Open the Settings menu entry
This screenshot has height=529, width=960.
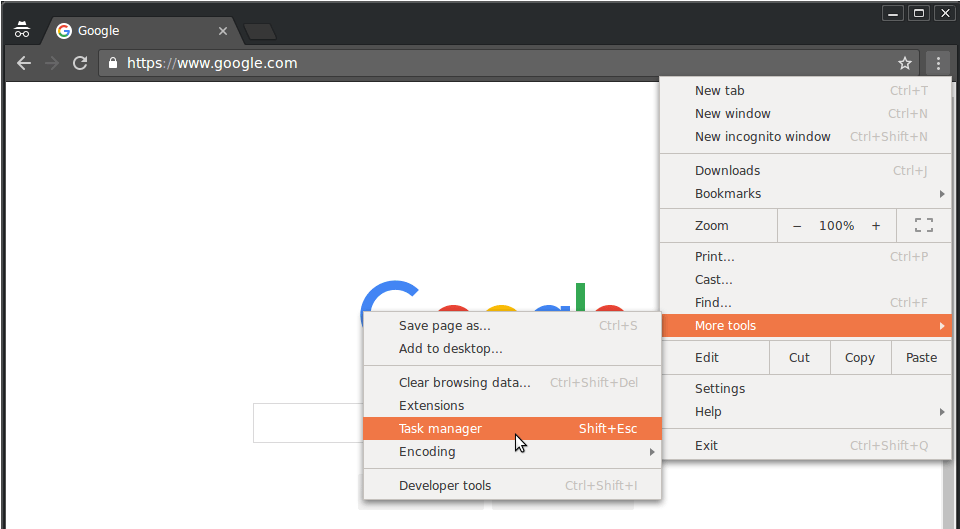tap(720, 389)
